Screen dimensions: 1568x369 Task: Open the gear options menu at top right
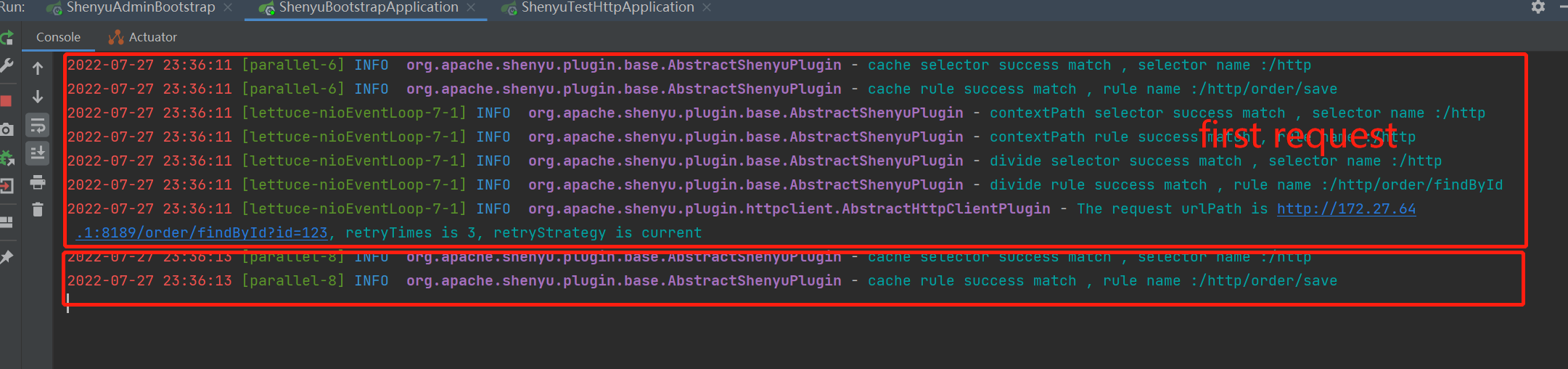pos(1538,7)
